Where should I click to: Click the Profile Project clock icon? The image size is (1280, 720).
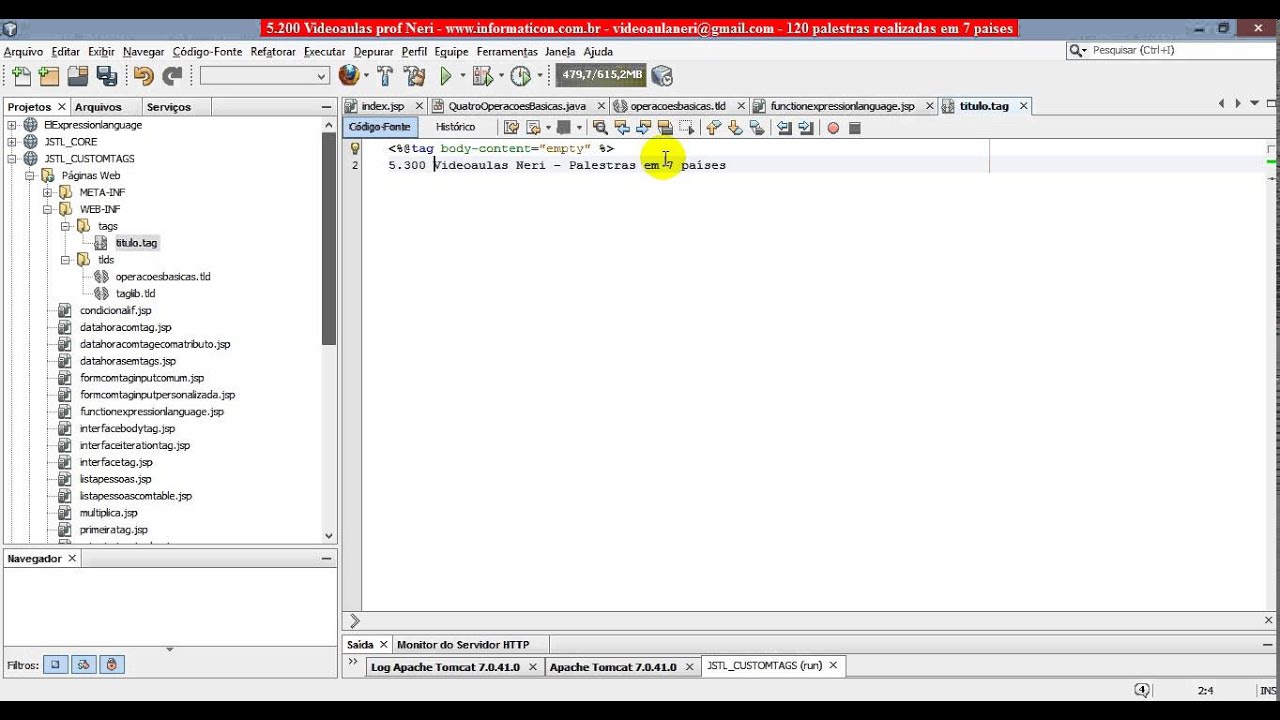(520, 76)
